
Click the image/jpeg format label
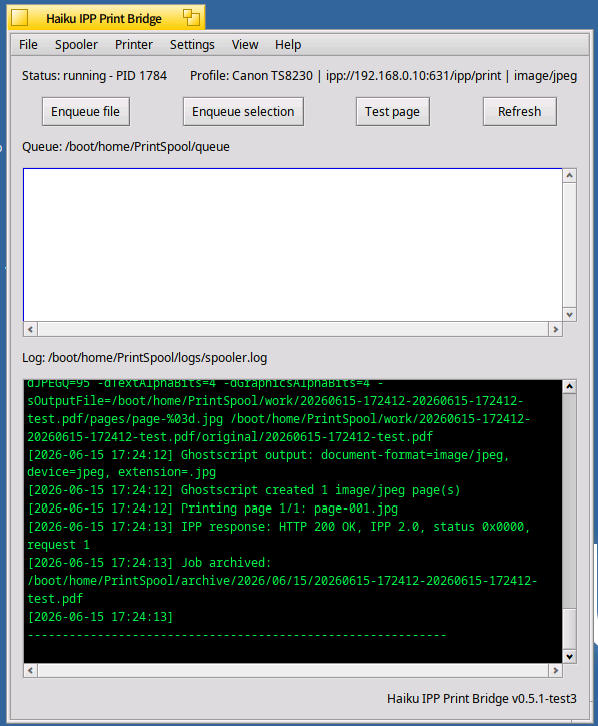pyautogui.click(x=545, y=75)
